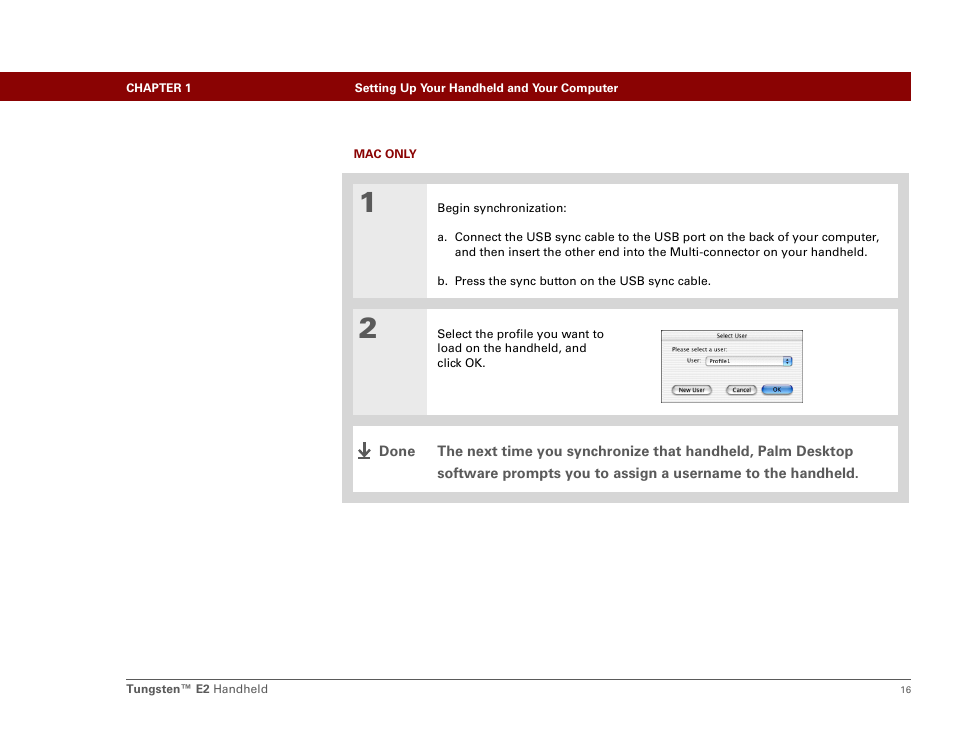Click "Setting Up Your Handheld and Your Computer" title
This screenshot has width=954, height=738.
[486, 88]
